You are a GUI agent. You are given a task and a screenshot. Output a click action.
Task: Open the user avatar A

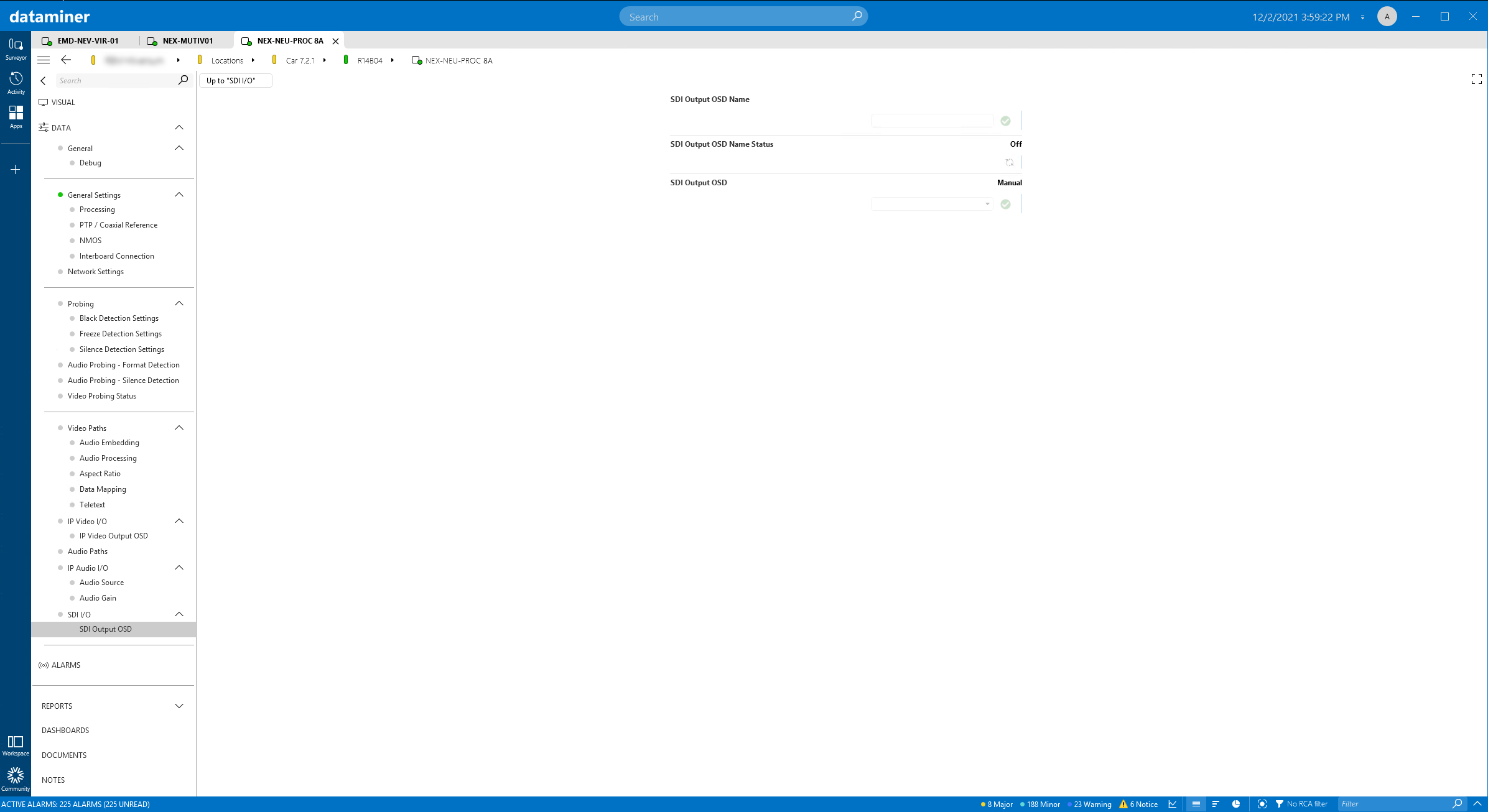[1387, 17]
